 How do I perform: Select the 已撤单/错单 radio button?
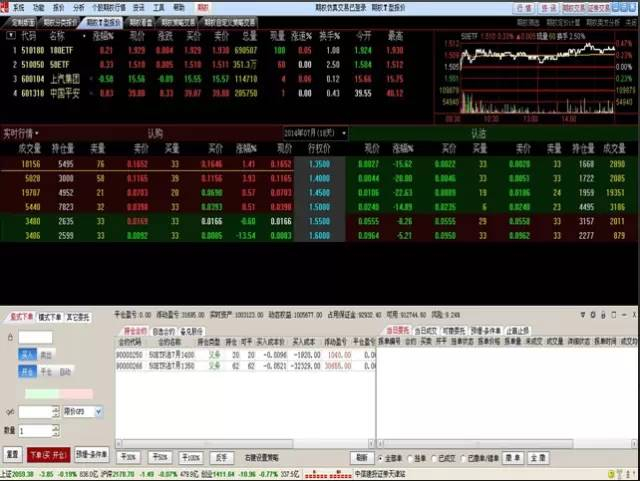click(x=464, y=459)
